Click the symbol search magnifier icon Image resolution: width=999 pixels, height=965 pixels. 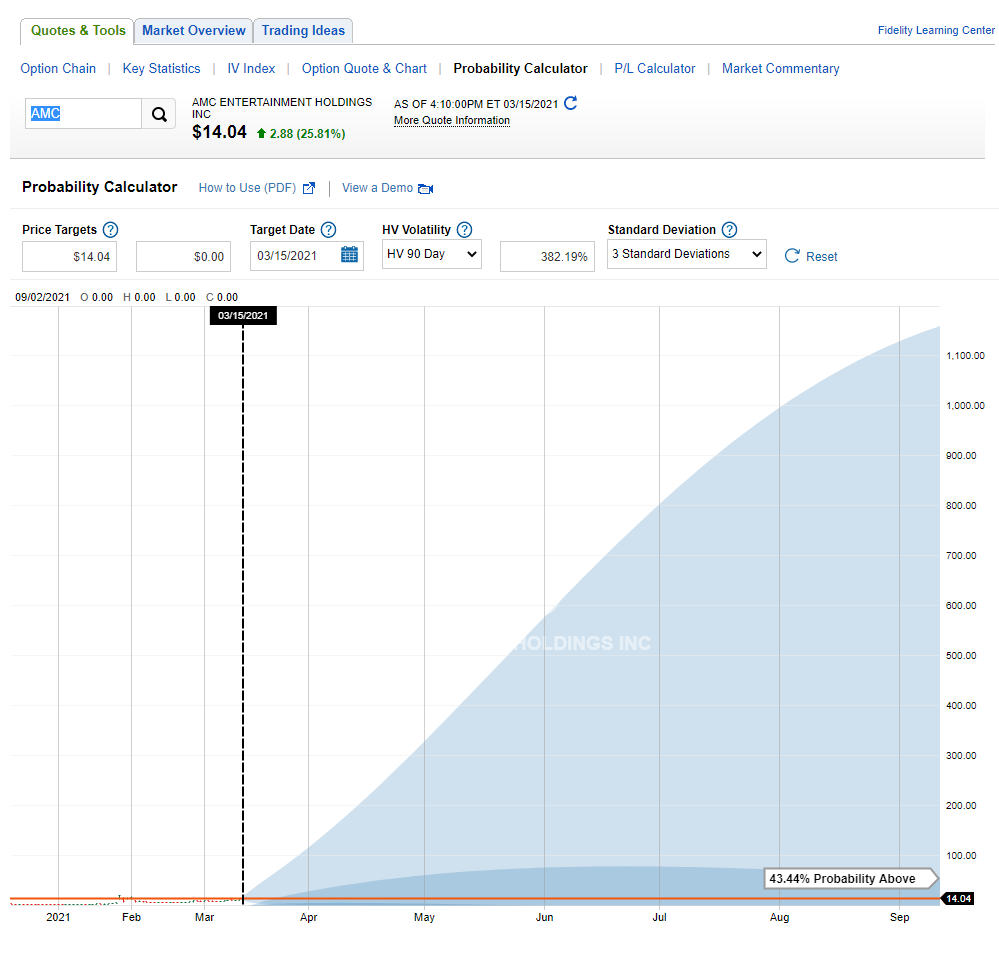click(159, 114)
